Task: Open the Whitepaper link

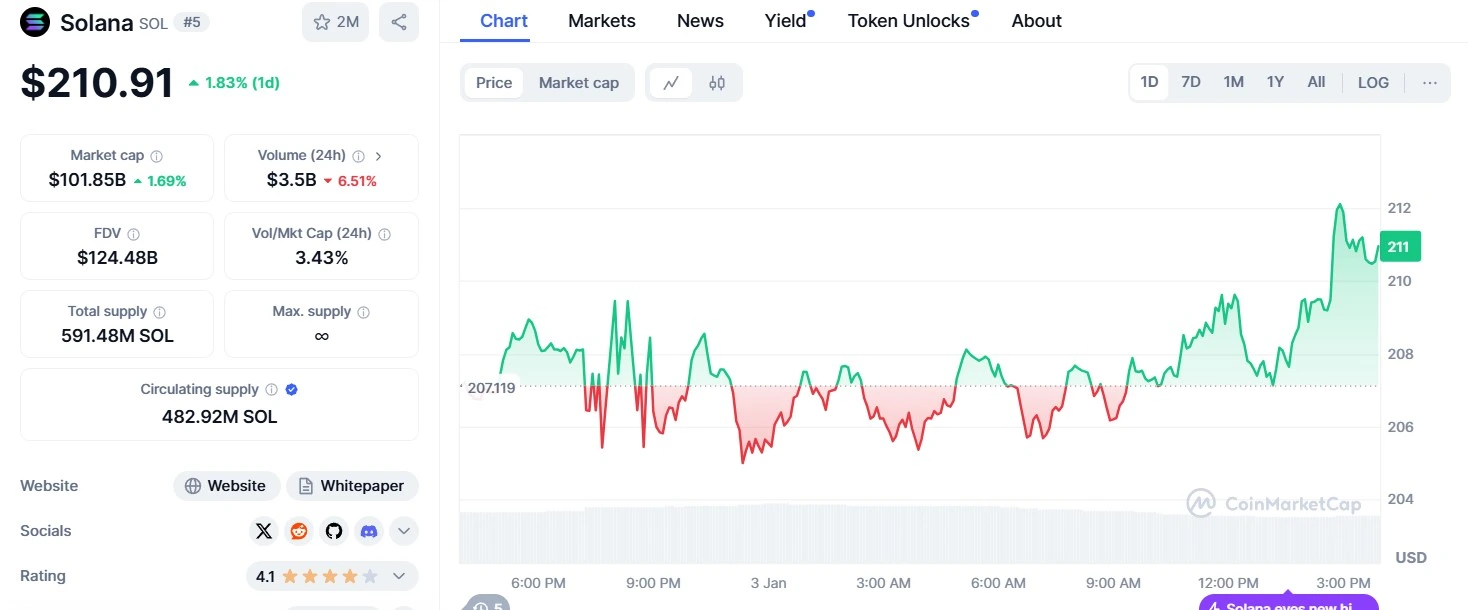Action: 352,486
